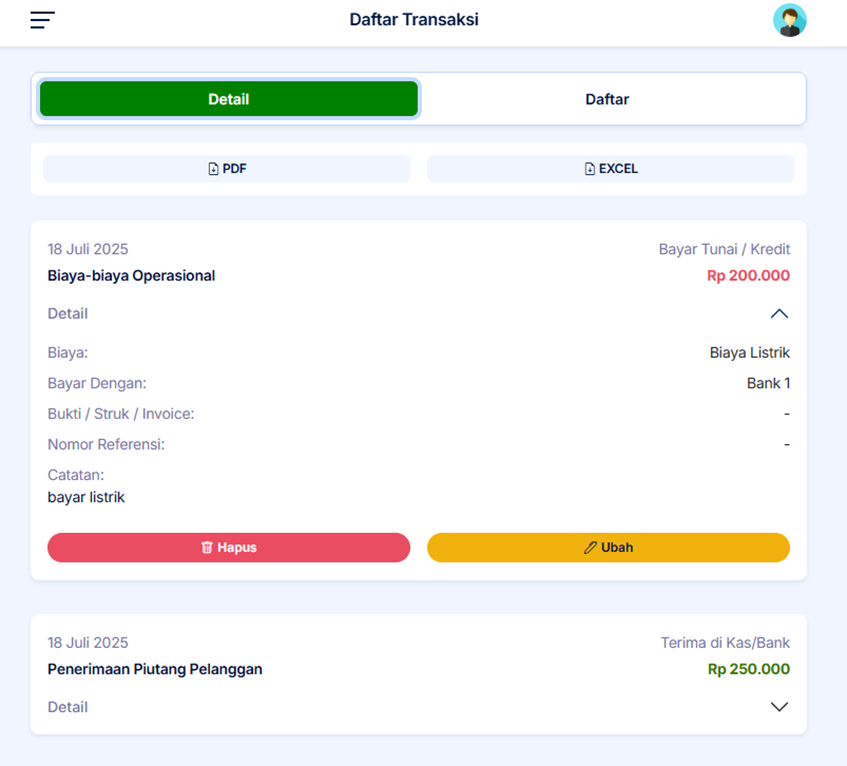Expand Penerimaan Piutang Pelanggan with down chevron
Viewport: 847px width, 766px height.
779,707
